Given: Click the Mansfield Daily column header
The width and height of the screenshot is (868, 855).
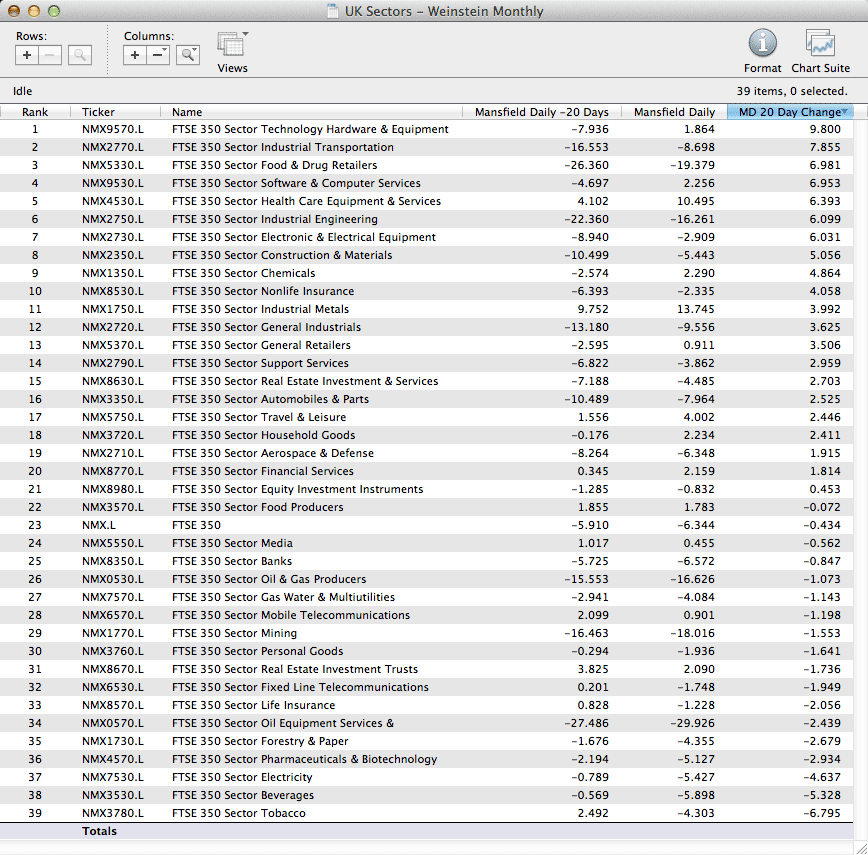Looking at the screenshot, I should click(674, 112).
